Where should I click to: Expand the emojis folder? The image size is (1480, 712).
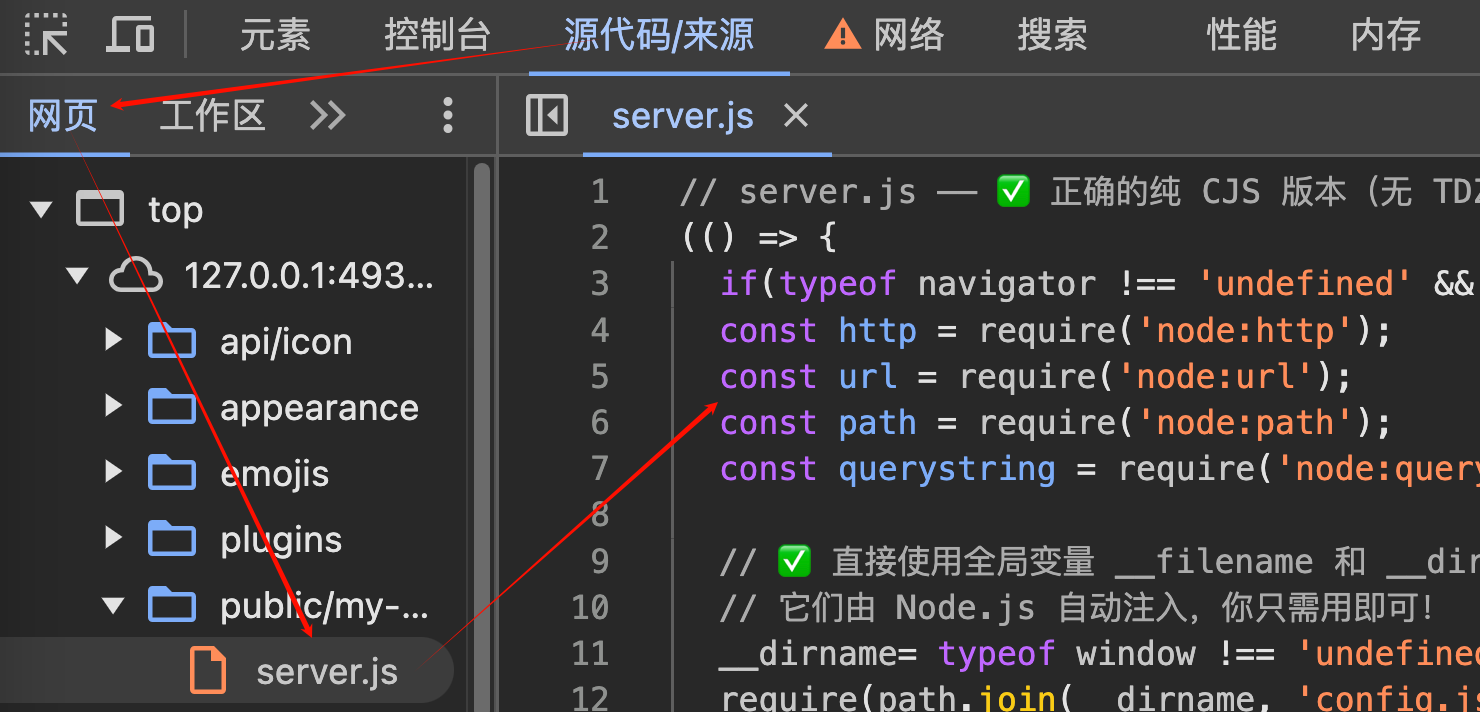(x=113, y=473)
